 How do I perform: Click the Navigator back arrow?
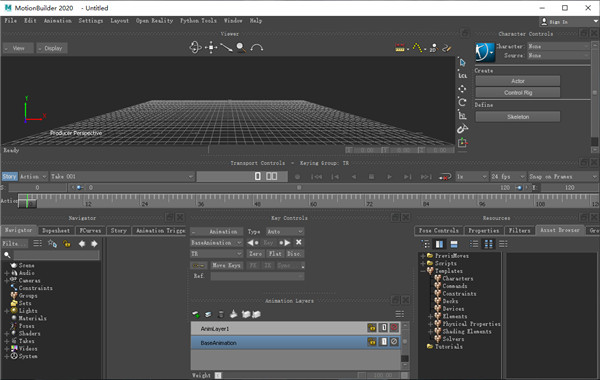pos(82,244)
